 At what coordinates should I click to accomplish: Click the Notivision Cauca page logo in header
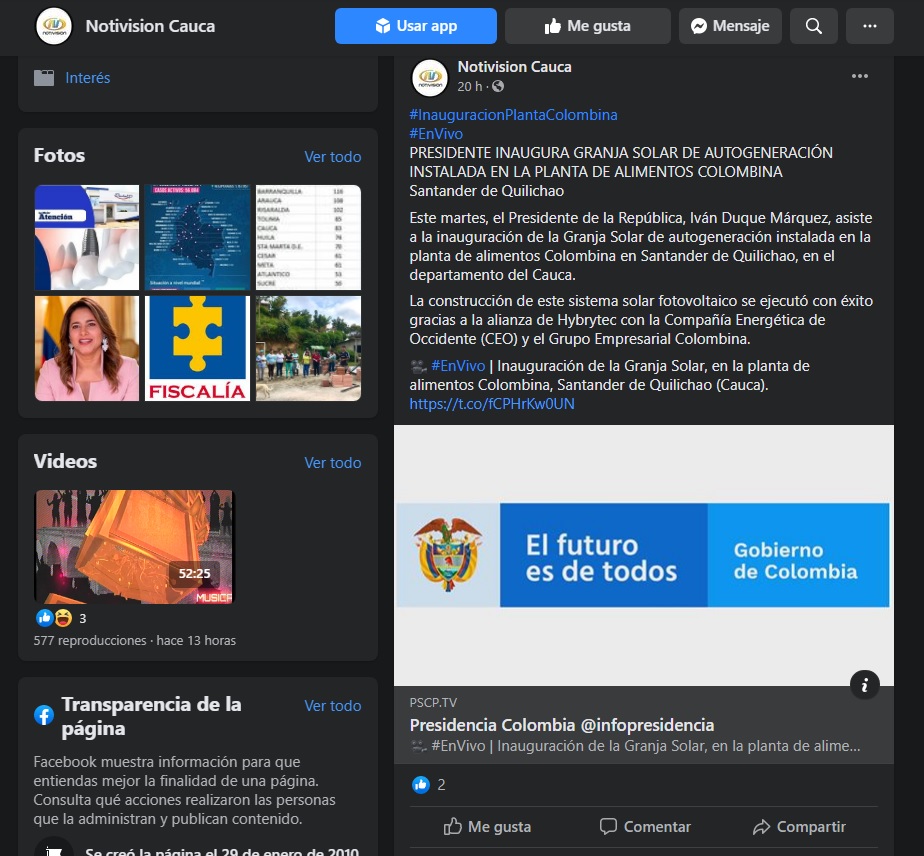pyautogui.click(x=54, y=26)
